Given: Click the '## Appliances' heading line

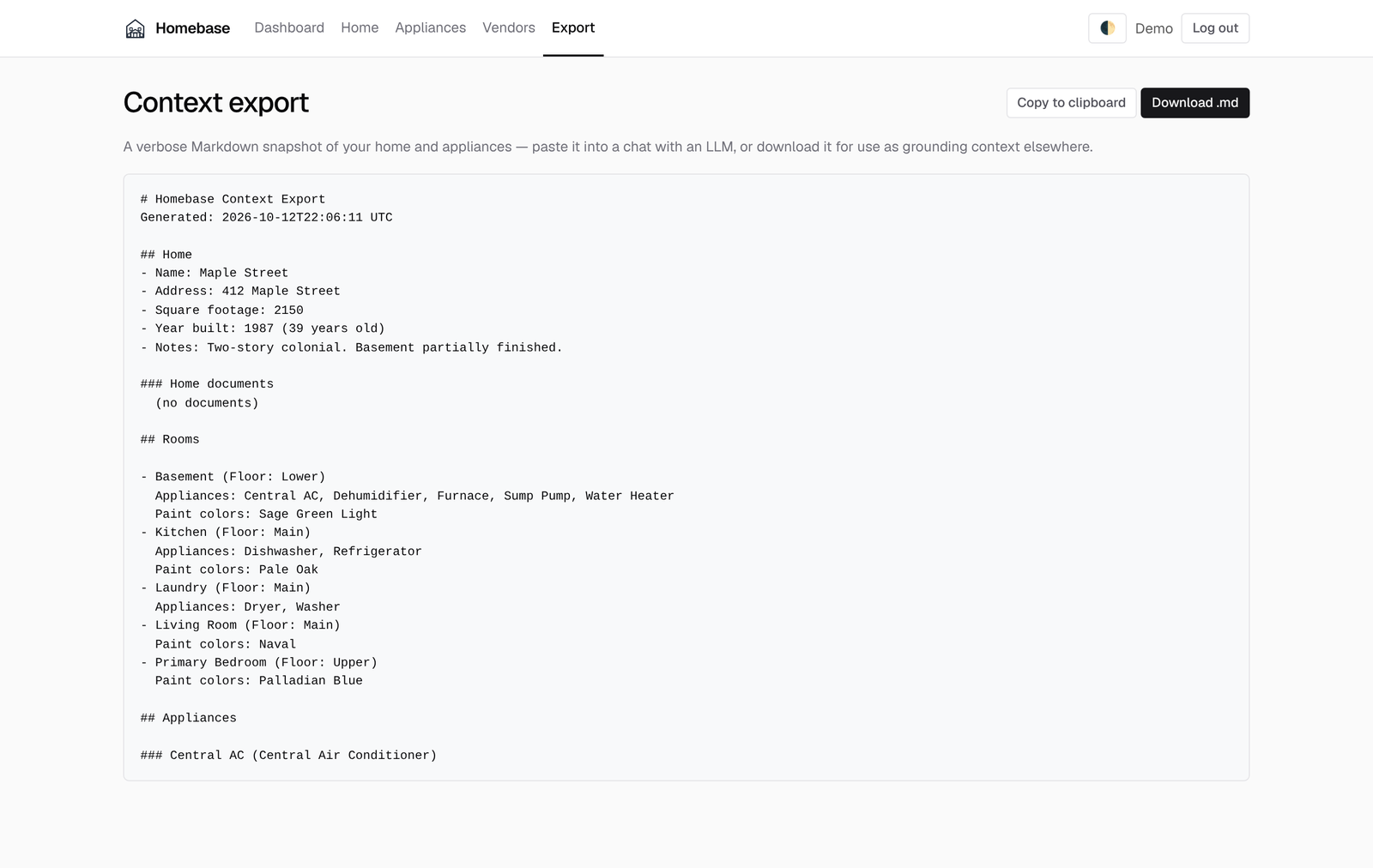Looking at the screenshot, I should point(189,718).
